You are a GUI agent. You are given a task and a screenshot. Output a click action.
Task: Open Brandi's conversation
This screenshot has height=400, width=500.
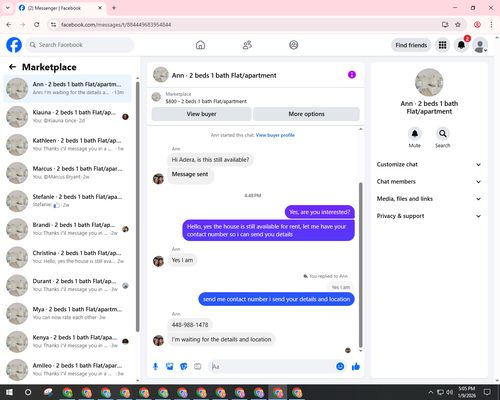[x=67, y=229]
